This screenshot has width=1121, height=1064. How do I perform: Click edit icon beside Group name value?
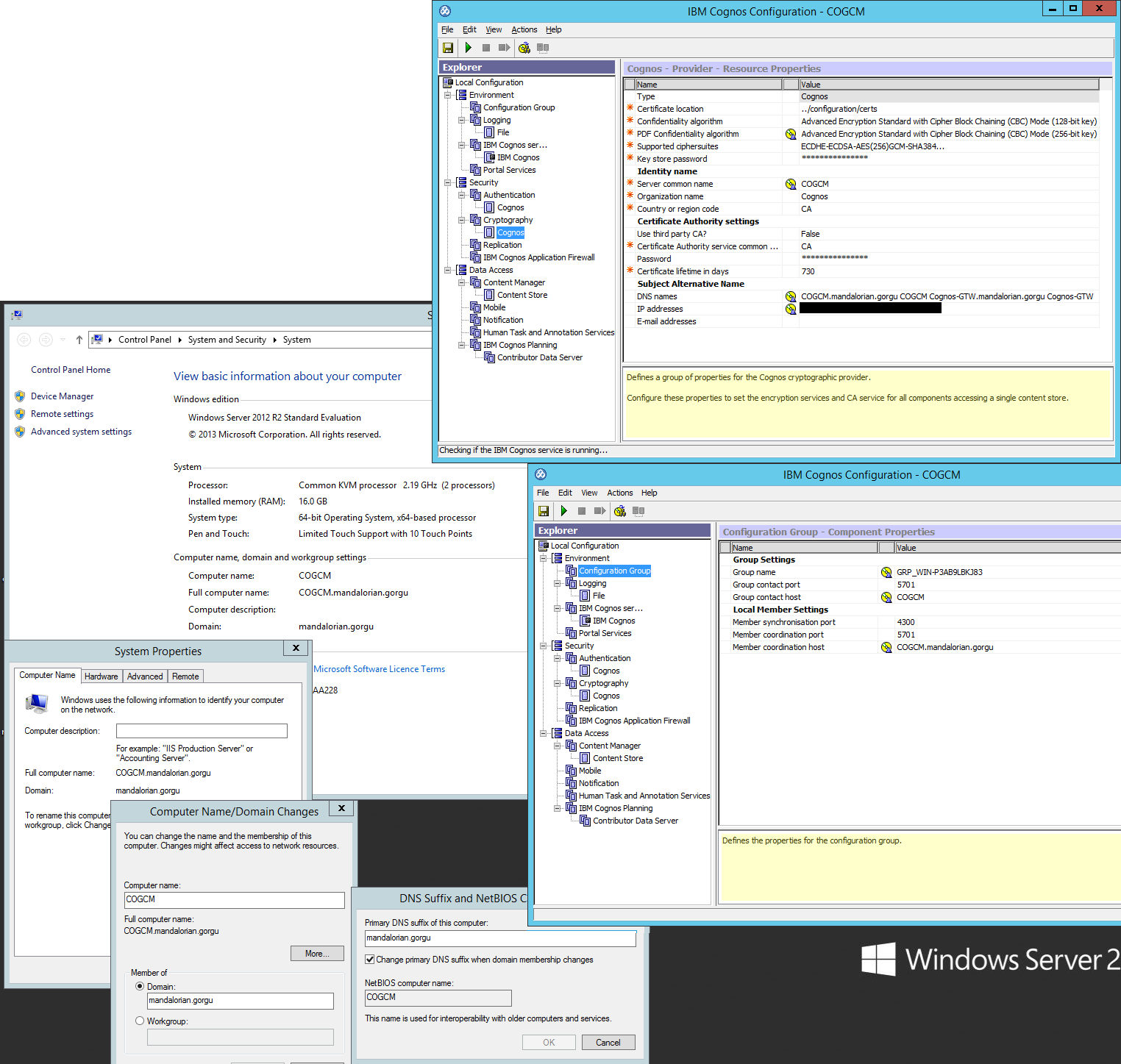(886, 572)
